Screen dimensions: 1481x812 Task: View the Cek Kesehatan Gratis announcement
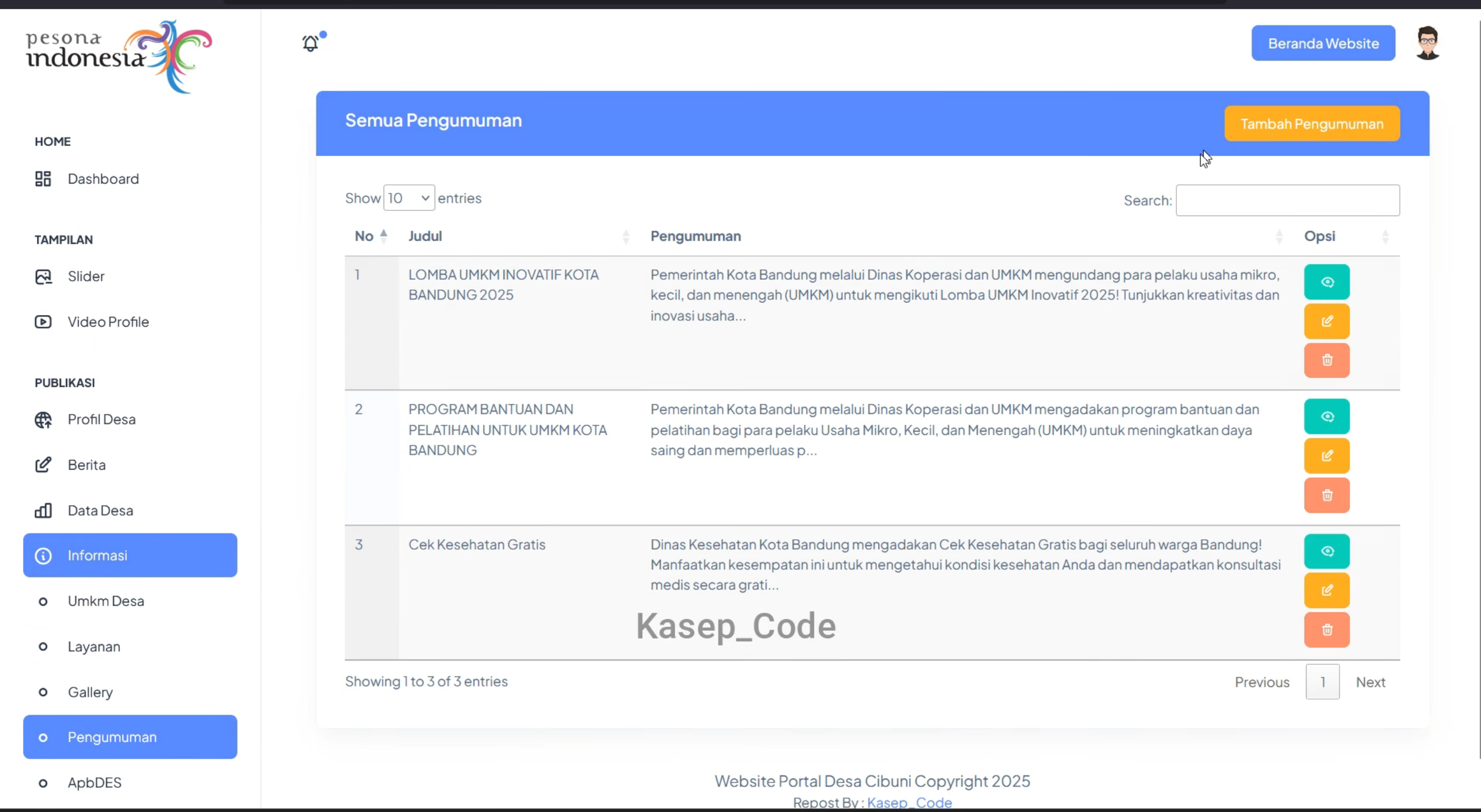1326,551
